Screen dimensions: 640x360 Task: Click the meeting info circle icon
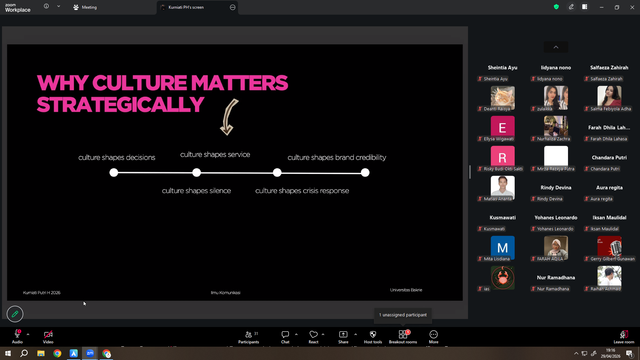click(x=46, y=7)
